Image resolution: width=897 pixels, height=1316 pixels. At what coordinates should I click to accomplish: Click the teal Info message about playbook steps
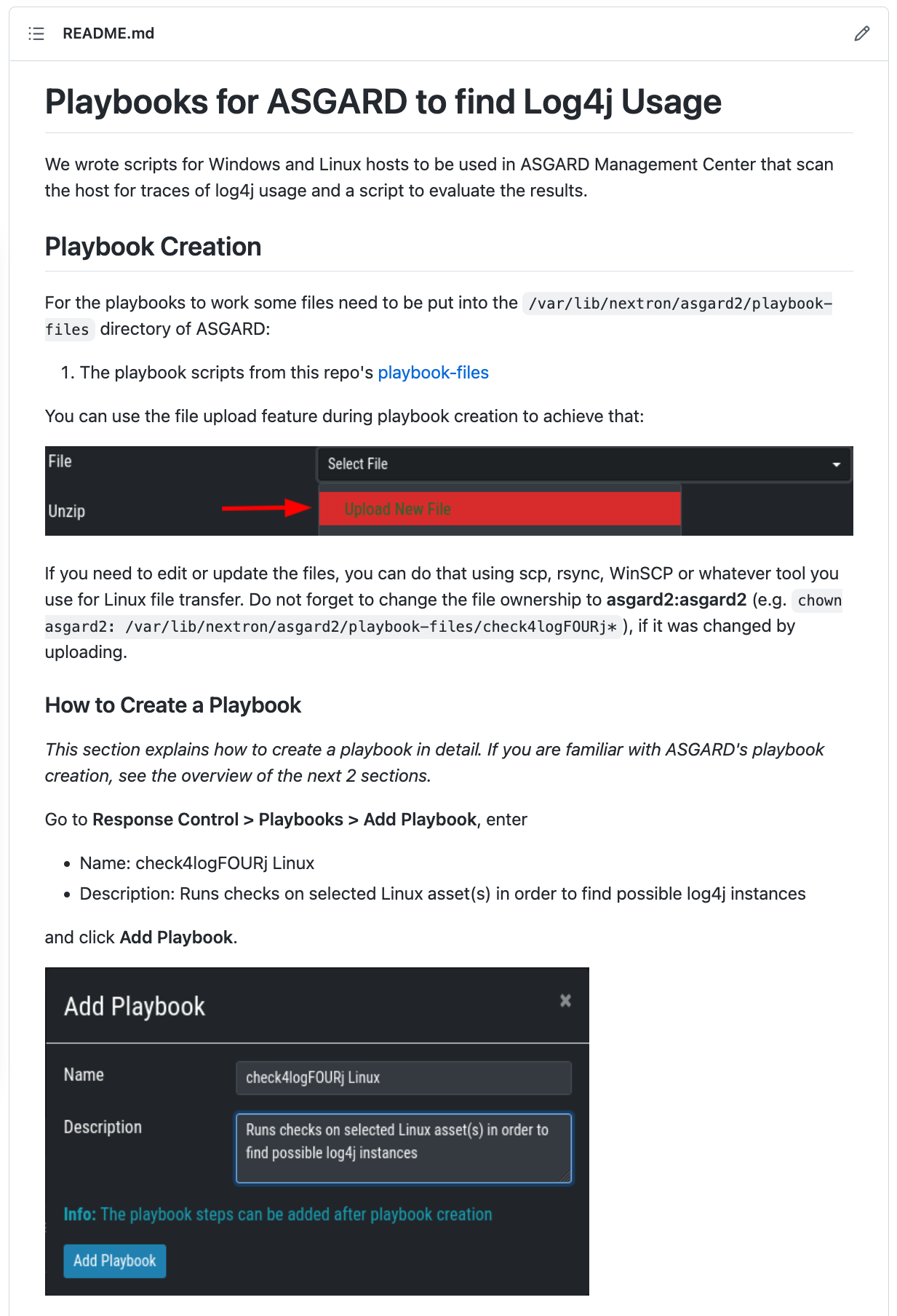pos(278,1214)
